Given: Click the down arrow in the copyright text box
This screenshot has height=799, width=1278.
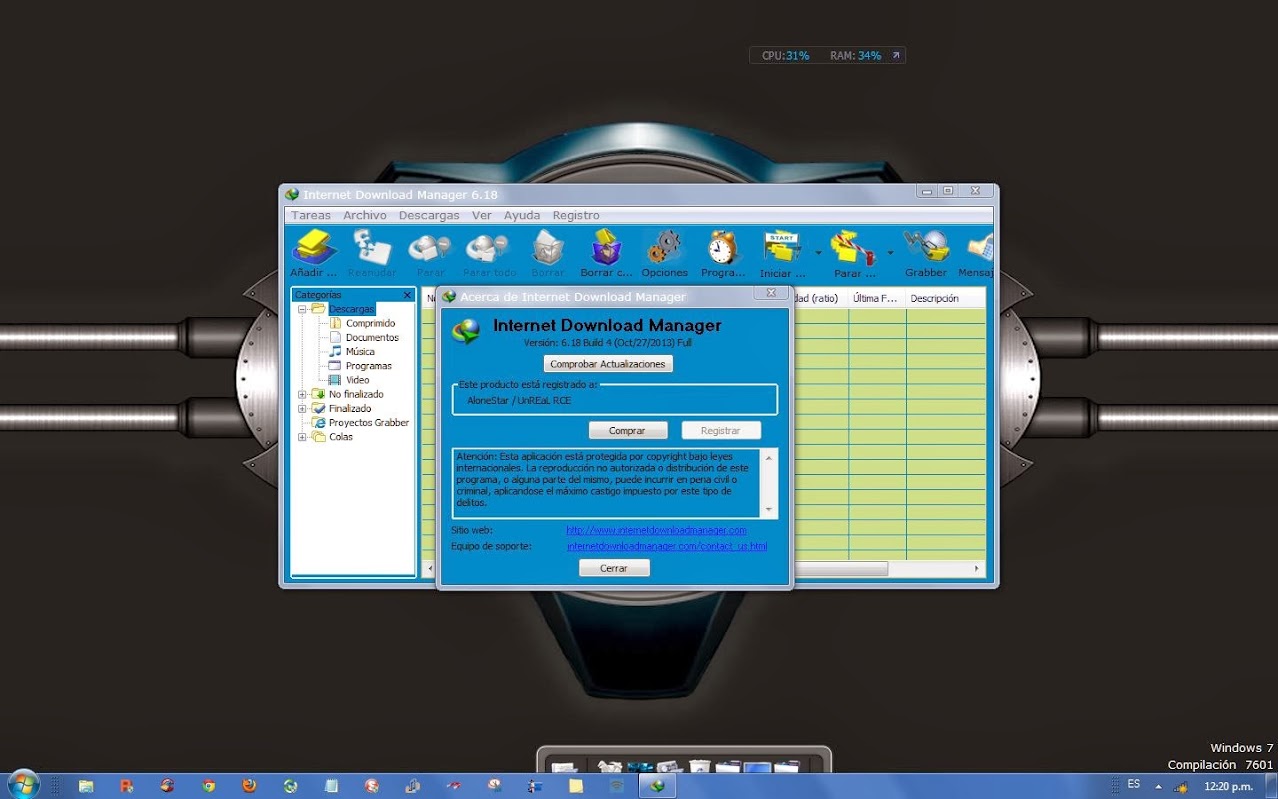Looking at the screenshot, I should point(769,509).
